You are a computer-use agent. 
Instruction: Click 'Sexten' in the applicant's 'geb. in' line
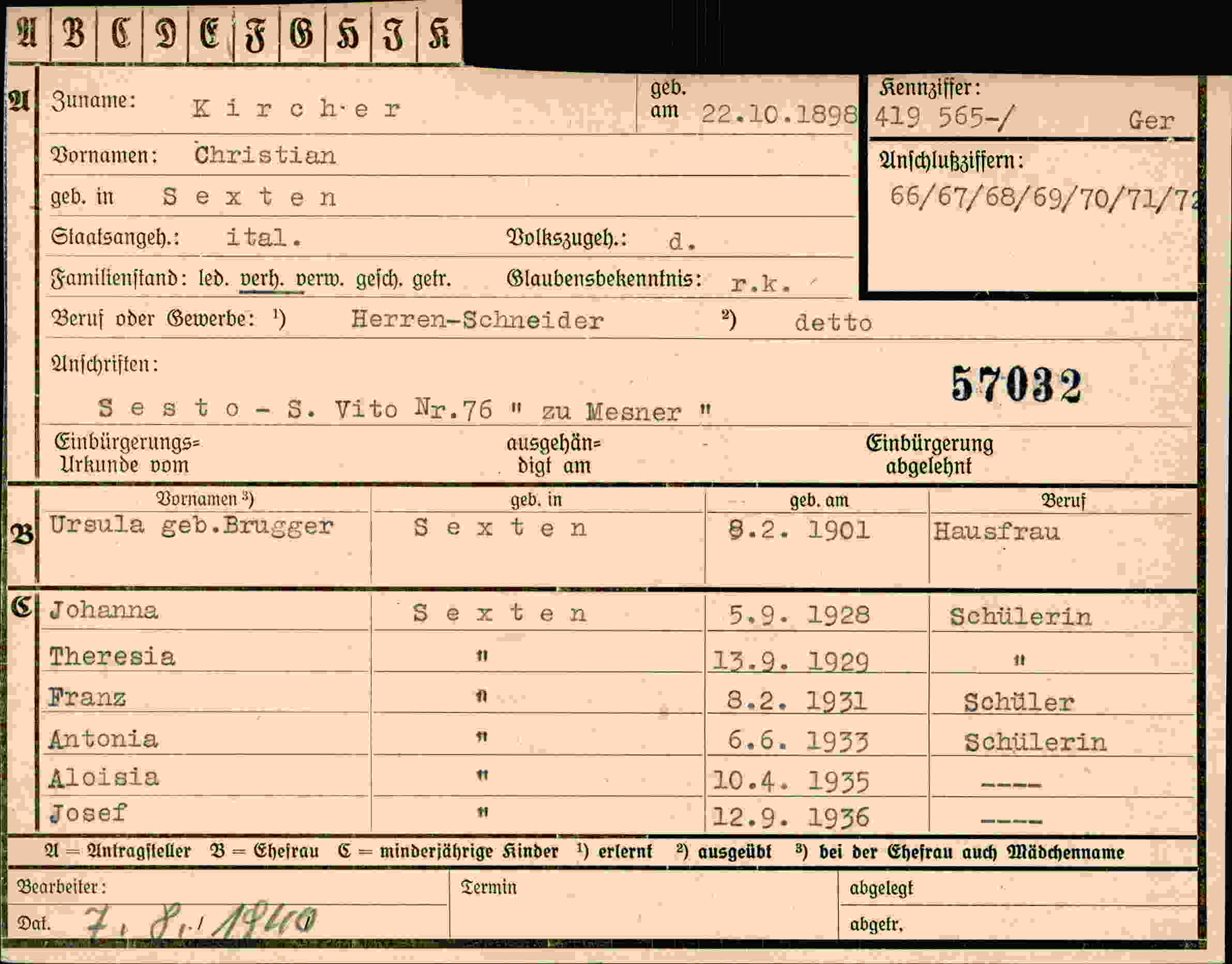coord(249,197)
